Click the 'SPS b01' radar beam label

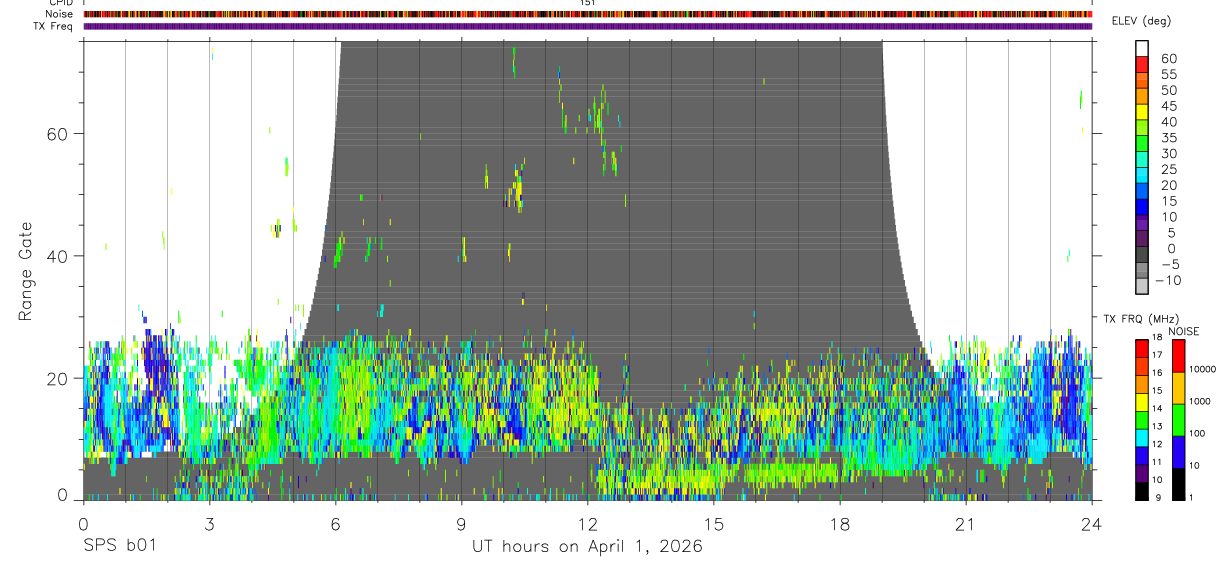(118, 546)
